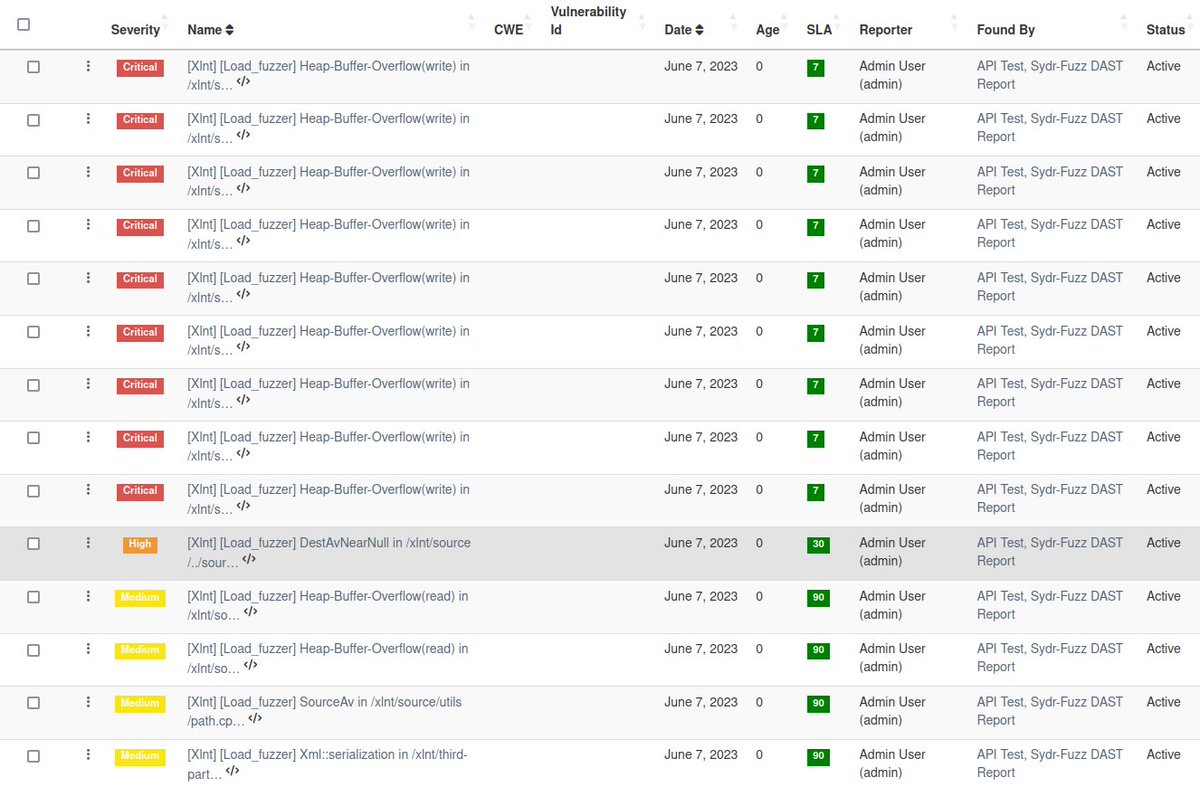
Task: Check the first Heap-Buffer-Overflow(read) row checkbox
Action: coord(33,597)
